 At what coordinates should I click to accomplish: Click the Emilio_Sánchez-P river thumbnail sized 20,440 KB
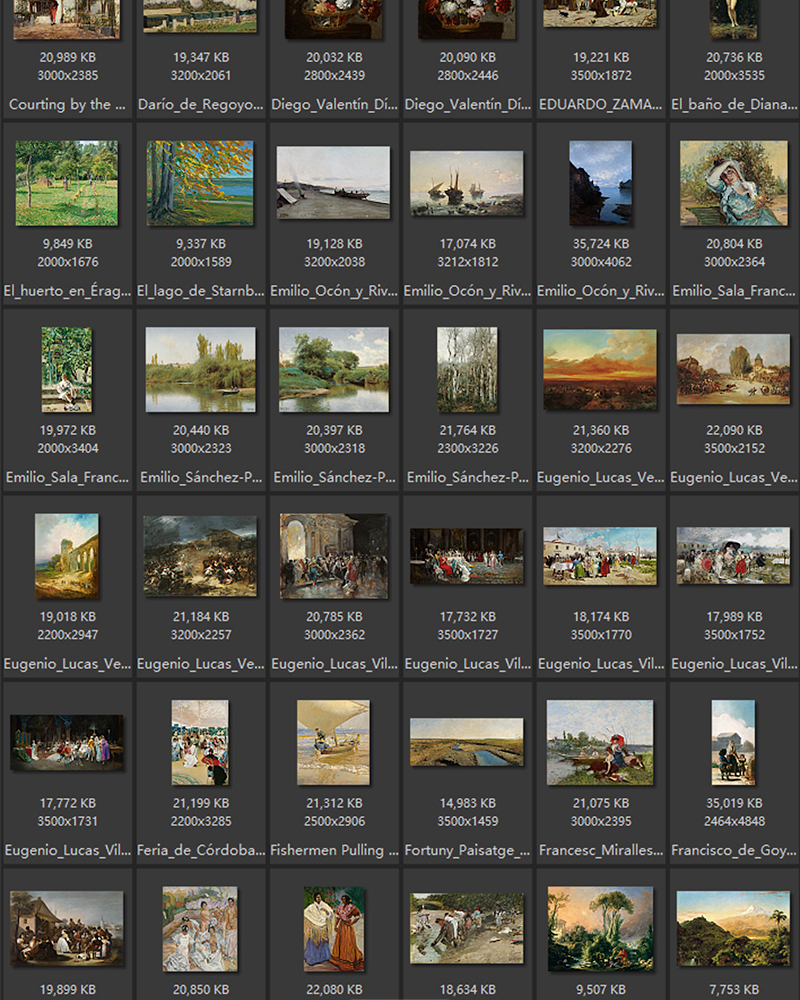click(x=200, y=369)
